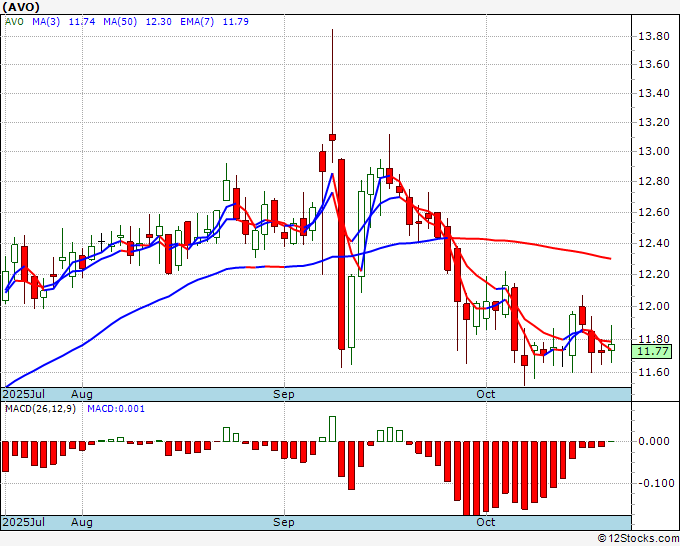Click the 2025Jul label on price chart axis
Viewport: 680px width, 546px height.
click(23, 394)
